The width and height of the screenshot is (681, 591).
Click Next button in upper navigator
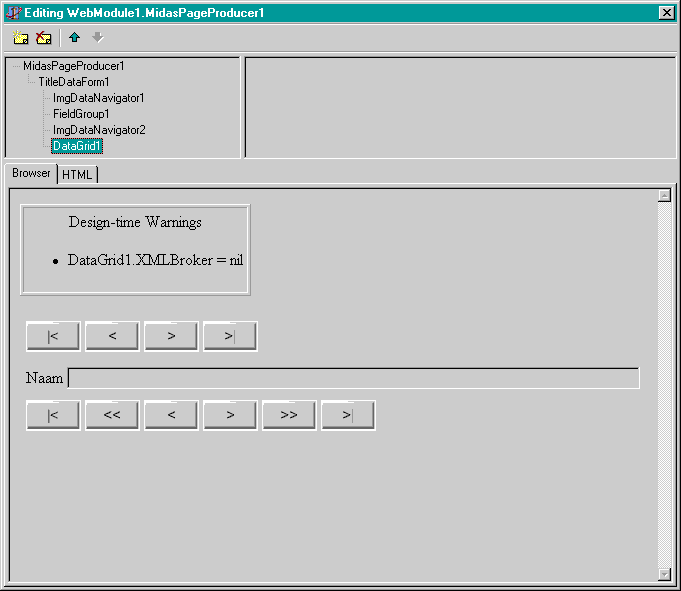click(171, 336)
